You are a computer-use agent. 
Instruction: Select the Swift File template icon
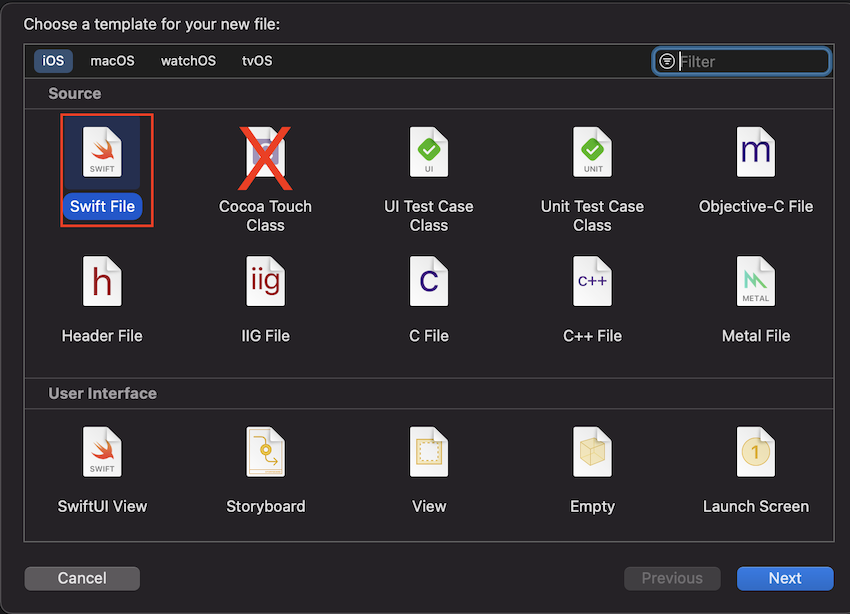pyautogui.click(x=102, y=152)
